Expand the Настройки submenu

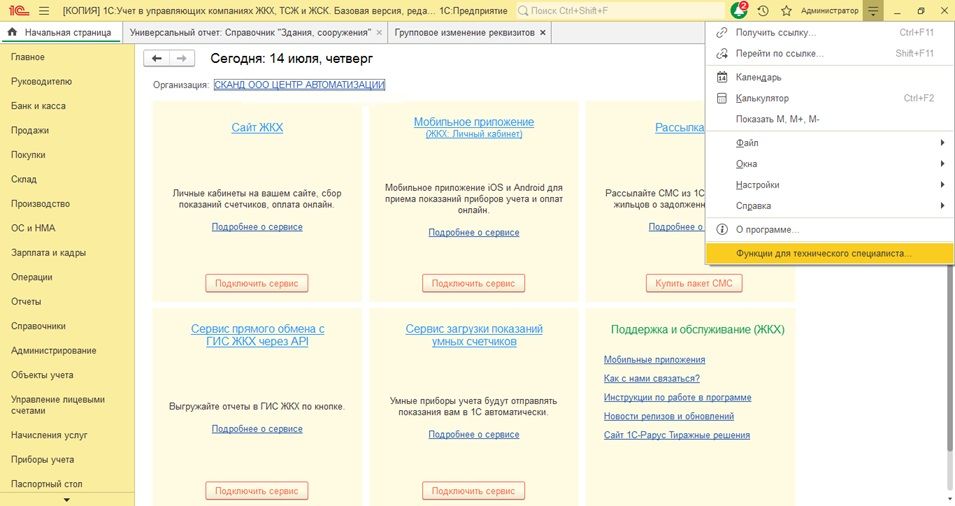tap(941, 185)
